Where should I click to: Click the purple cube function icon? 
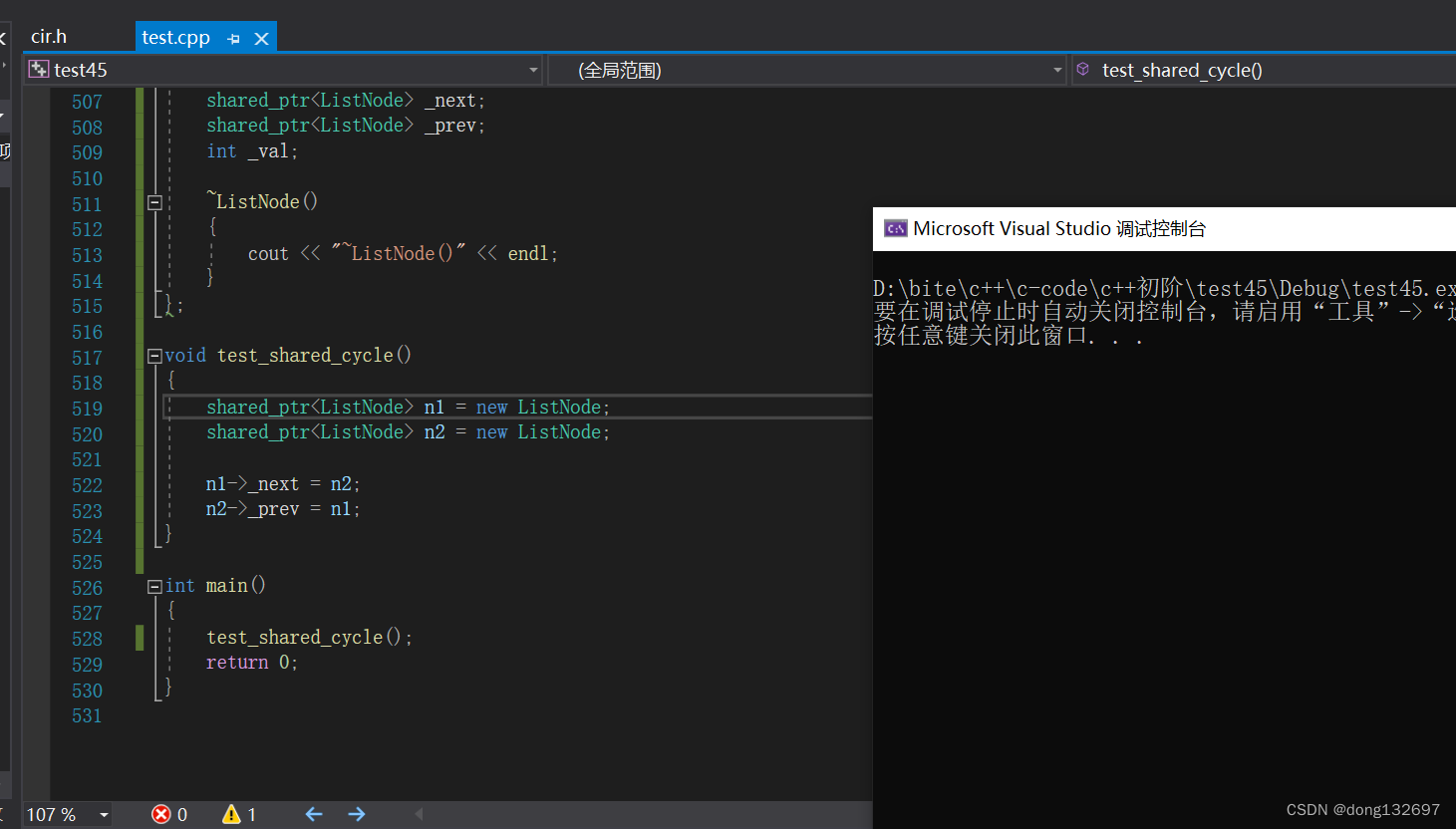coord(1083,69)
